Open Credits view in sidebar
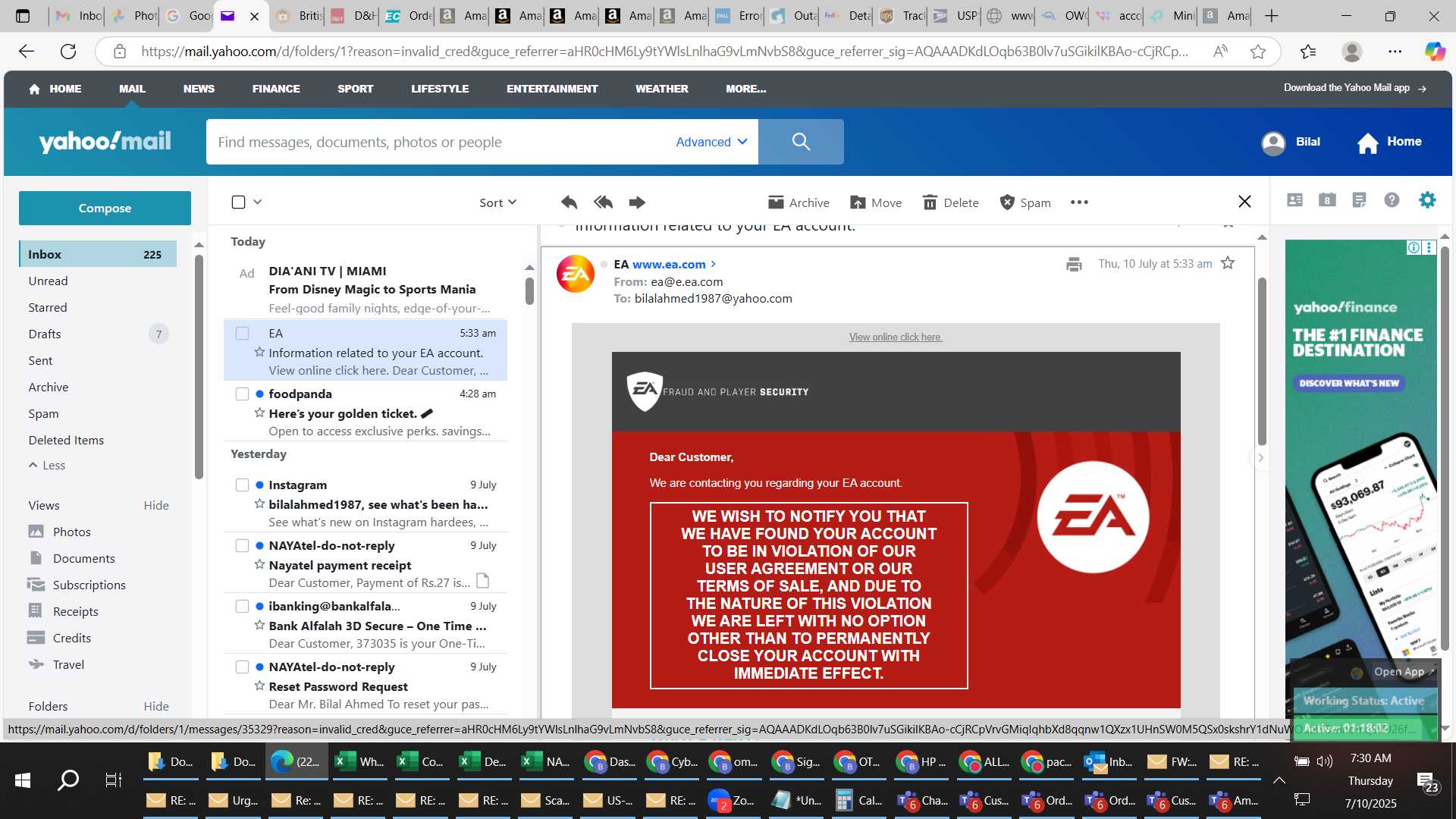1456x819 pixels. coord(71,639)
